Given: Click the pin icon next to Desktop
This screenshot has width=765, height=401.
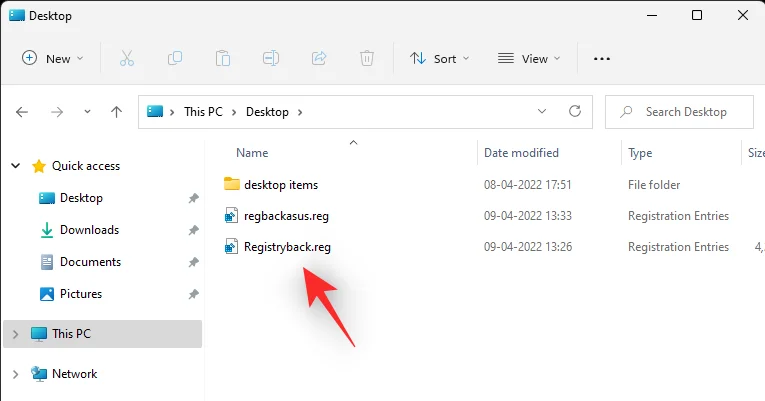Looking at the screenshot, I should 194,198.
